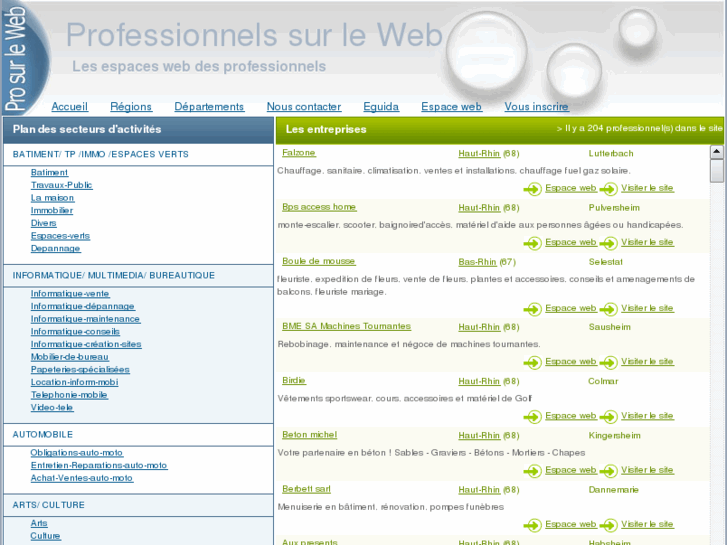Open the Espaces-verts category

coord(60,236)
